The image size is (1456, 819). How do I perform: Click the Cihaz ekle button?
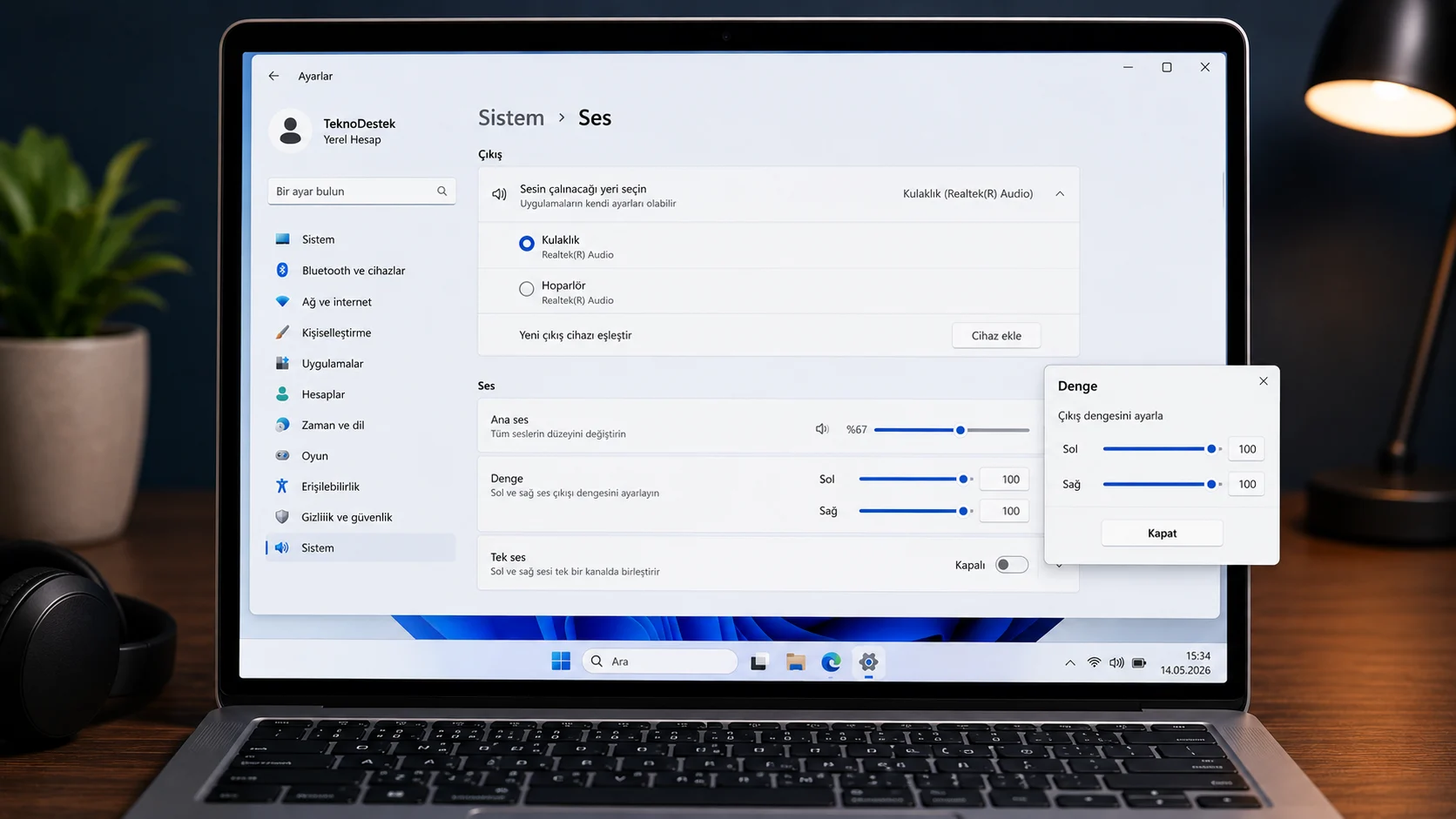coord(996,336)
